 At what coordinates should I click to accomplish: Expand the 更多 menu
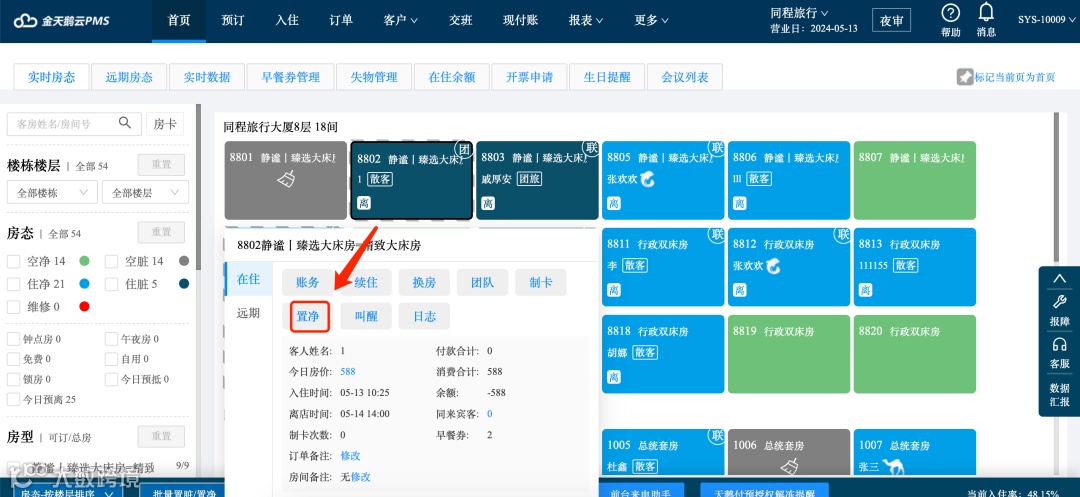pos(652,21)
